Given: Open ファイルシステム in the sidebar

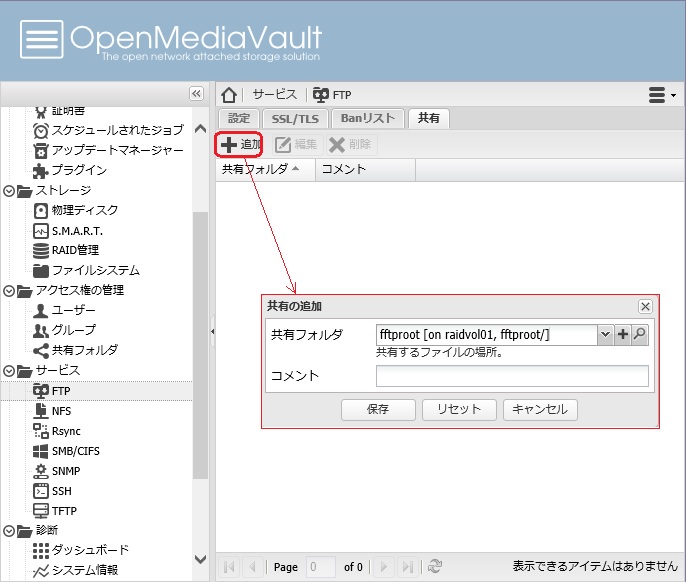Looking at the screenshot, I should [87, 270].
